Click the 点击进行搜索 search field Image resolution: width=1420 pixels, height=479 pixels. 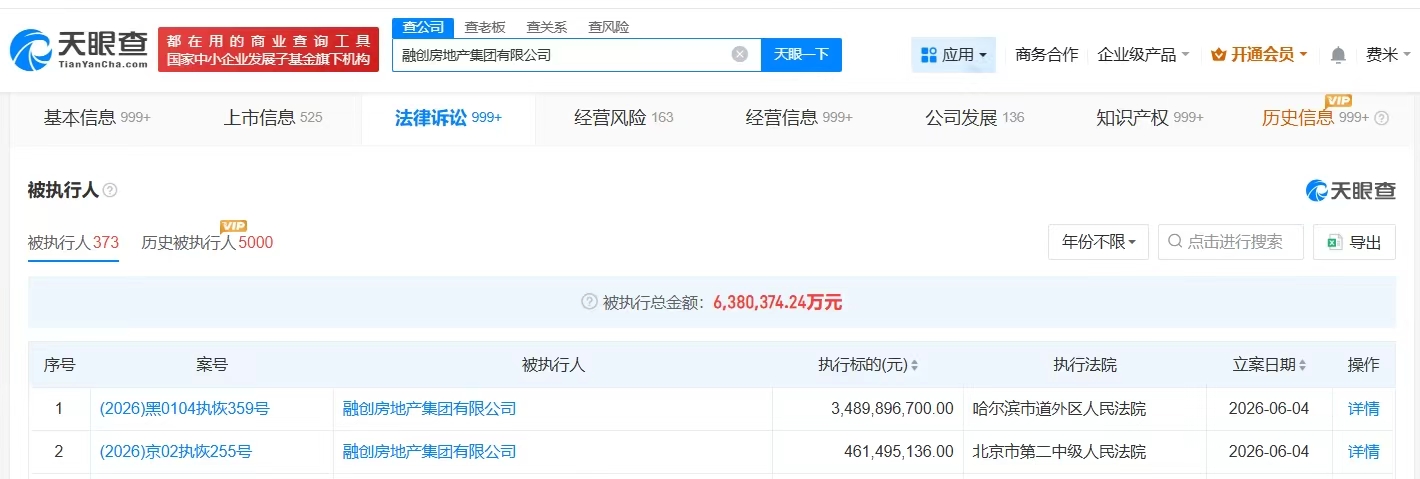1231,242
